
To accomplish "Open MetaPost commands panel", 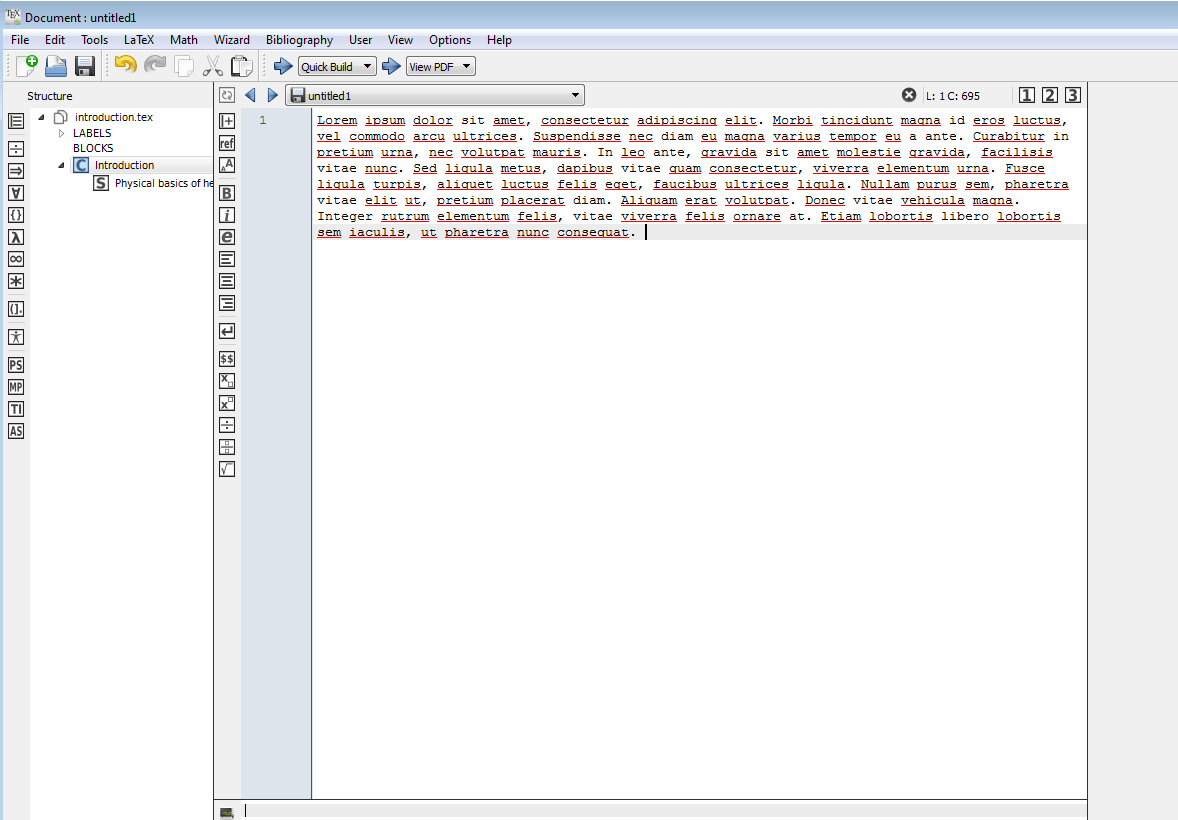I will [x=16, y=387].
